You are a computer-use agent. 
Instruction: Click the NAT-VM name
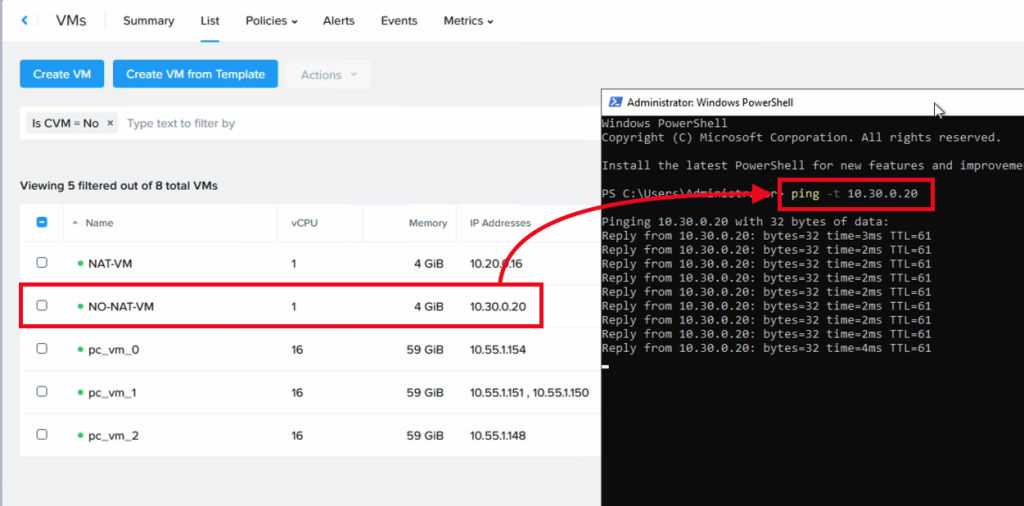point(110,263)
